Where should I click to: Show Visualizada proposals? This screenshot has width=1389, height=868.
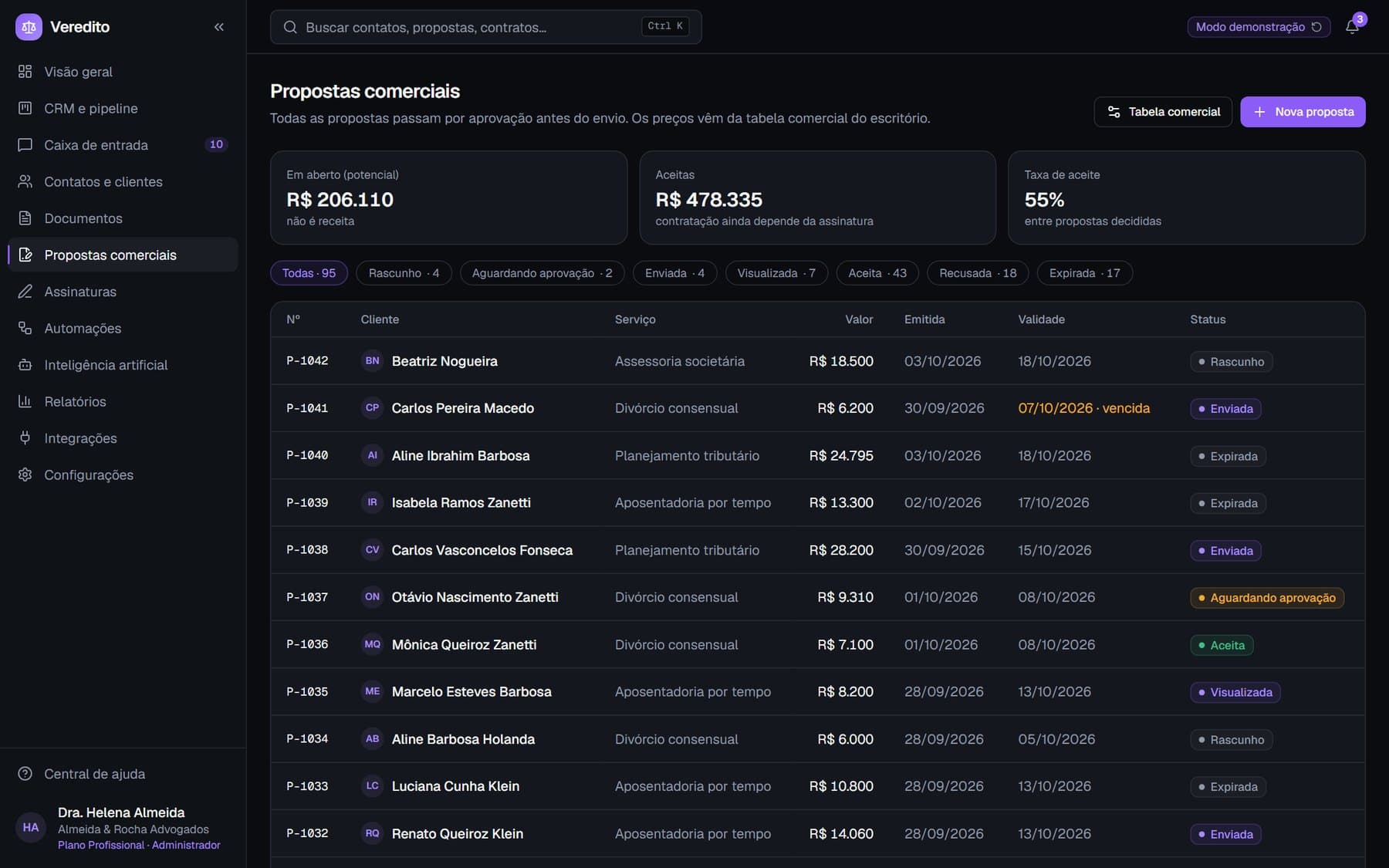pos(776,273)
